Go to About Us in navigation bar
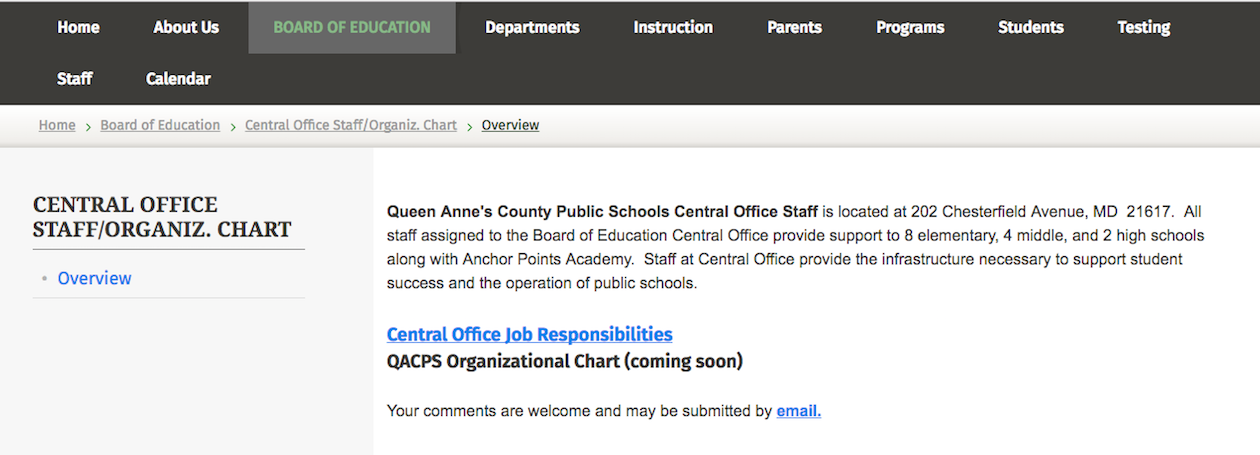The image size is (1260, 455). tap(186, 28)
